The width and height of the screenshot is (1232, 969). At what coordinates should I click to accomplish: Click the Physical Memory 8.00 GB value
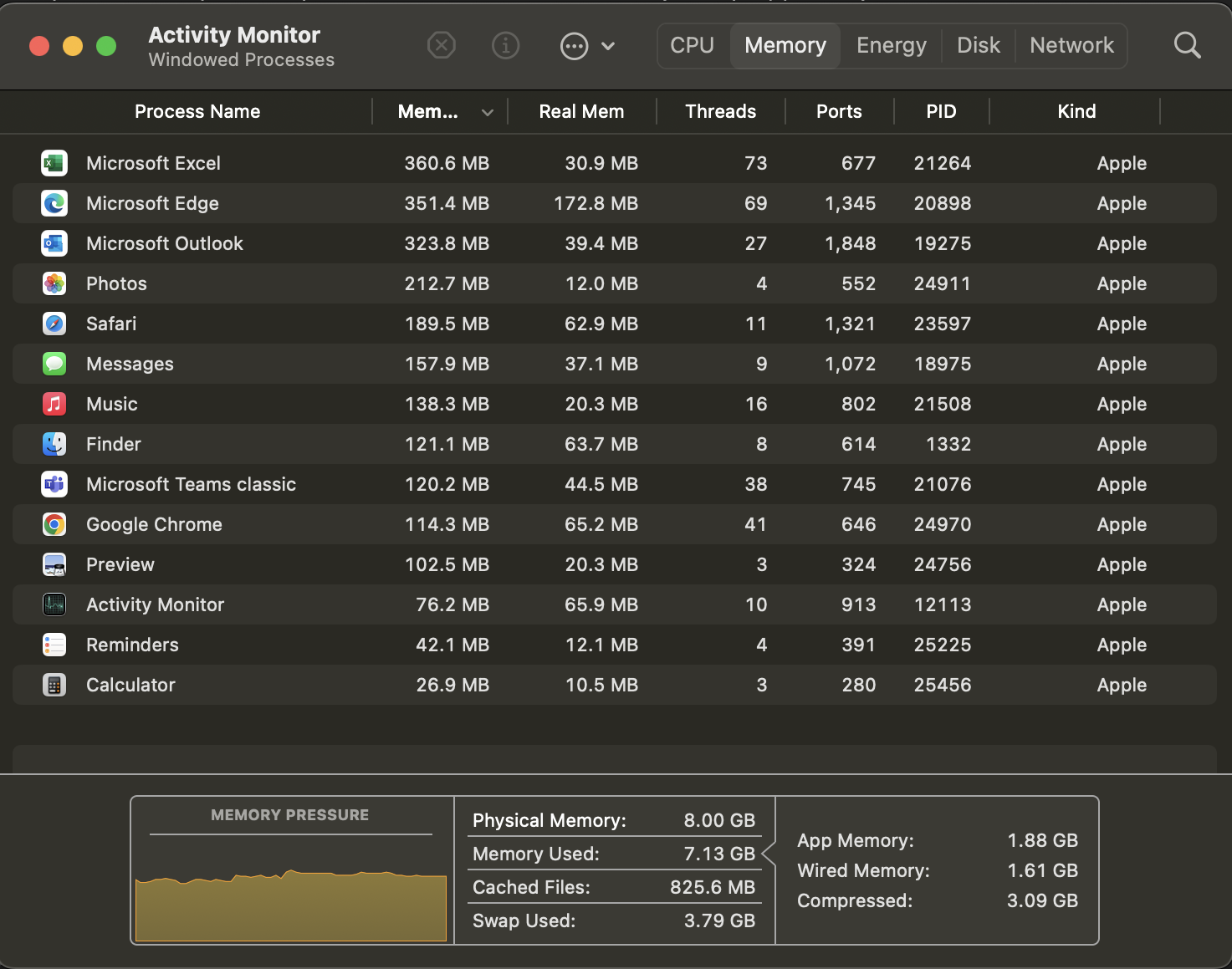[719, 820]
